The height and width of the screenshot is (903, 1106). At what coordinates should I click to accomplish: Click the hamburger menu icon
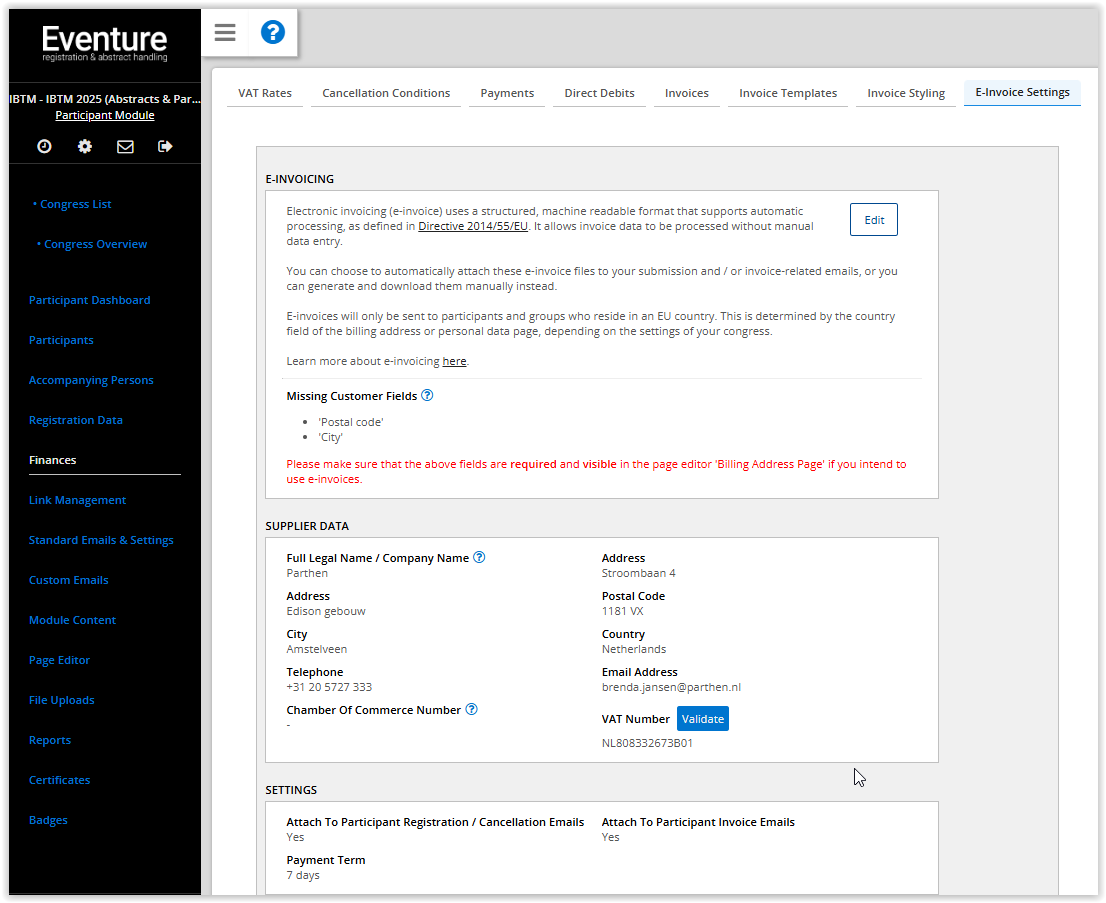tap(225, 33)
